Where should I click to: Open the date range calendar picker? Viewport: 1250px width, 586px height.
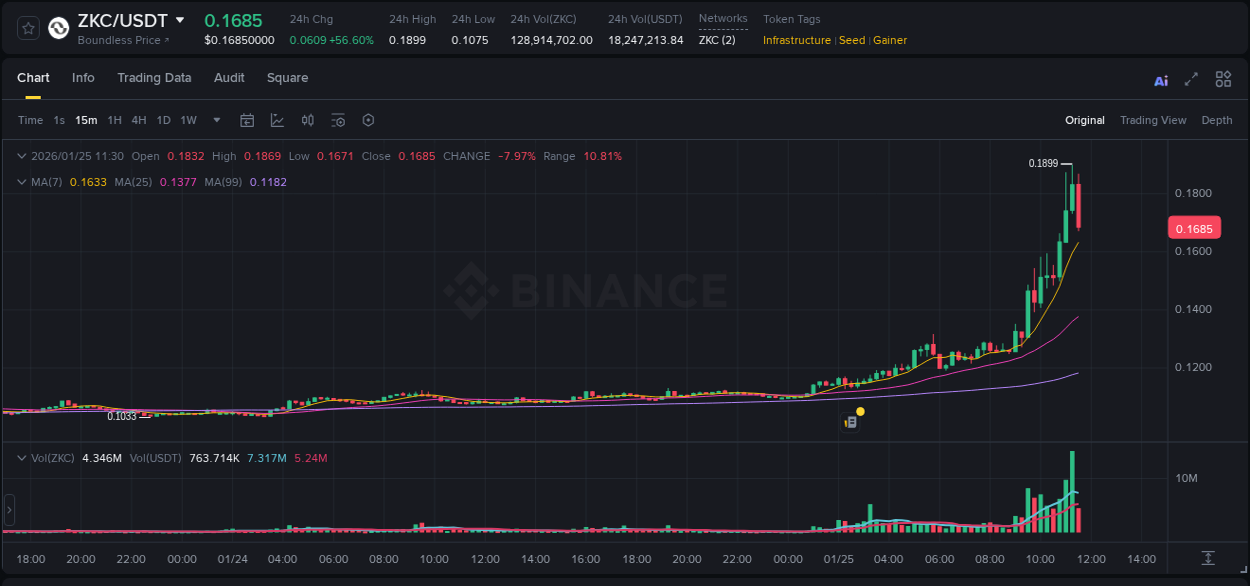pos(247,120)
